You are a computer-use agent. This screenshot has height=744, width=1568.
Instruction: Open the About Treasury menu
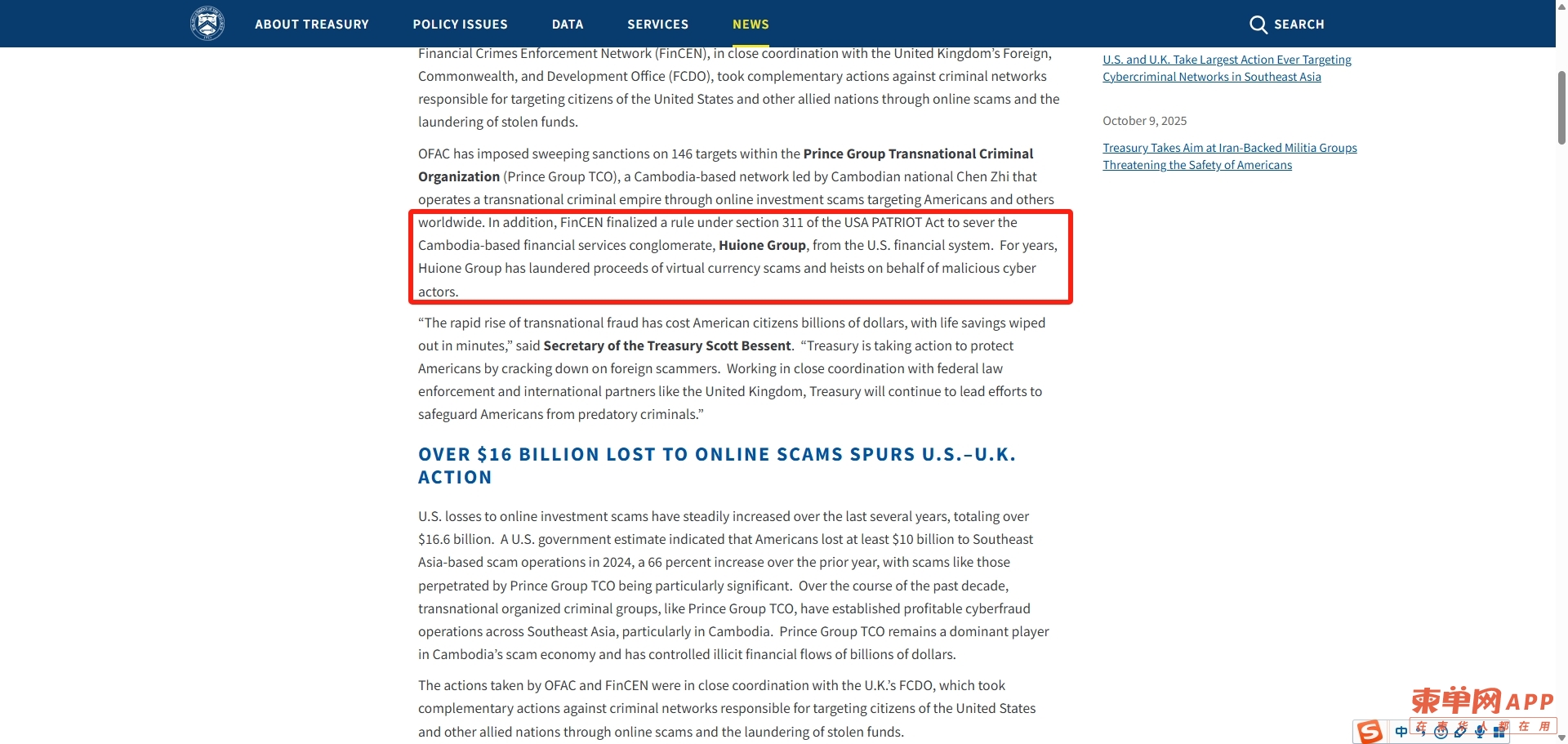[x=311, y=25]
